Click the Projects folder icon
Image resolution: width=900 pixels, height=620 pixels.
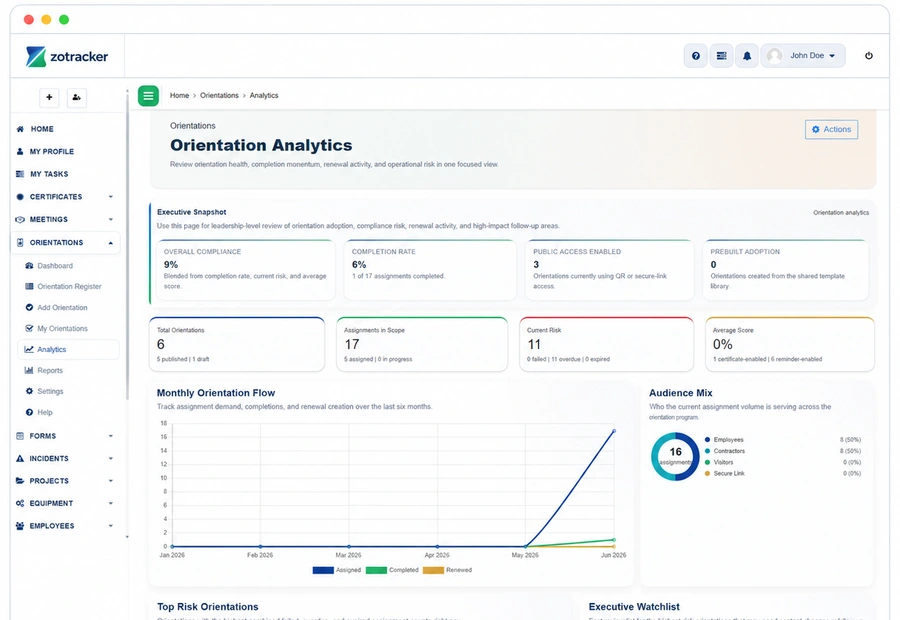pyautogui.click(x=20, y=480)
